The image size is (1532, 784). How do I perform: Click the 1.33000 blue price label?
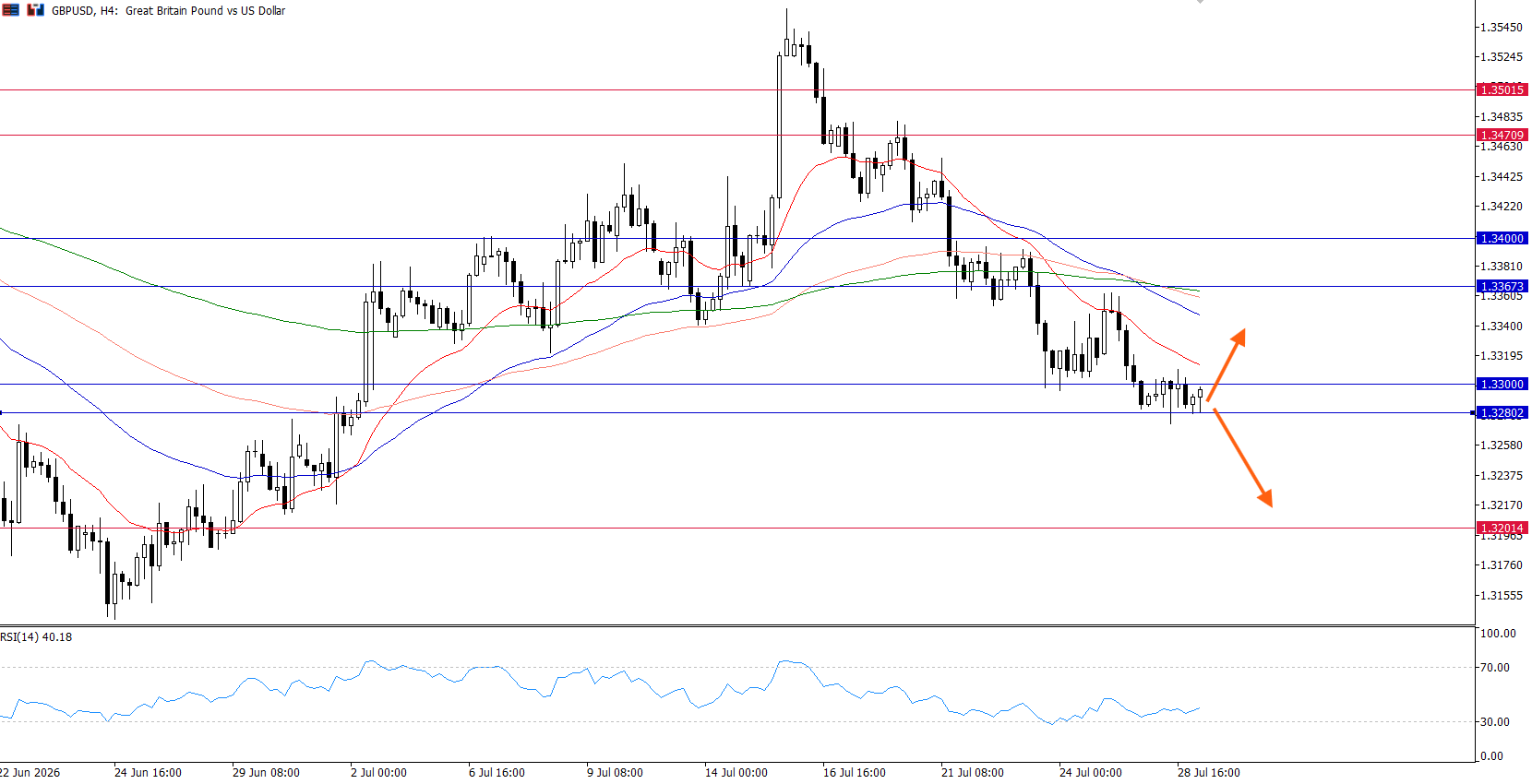click(1502, 384)
